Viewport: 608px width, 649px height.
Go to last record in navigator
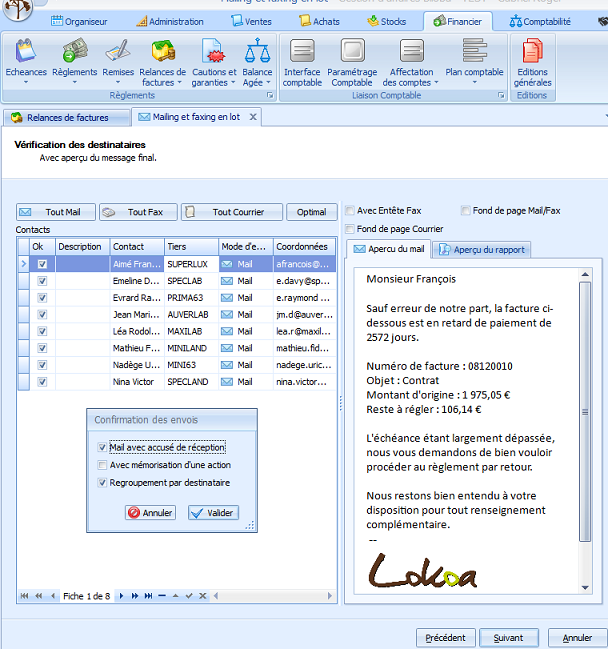[x=148, y=596]
